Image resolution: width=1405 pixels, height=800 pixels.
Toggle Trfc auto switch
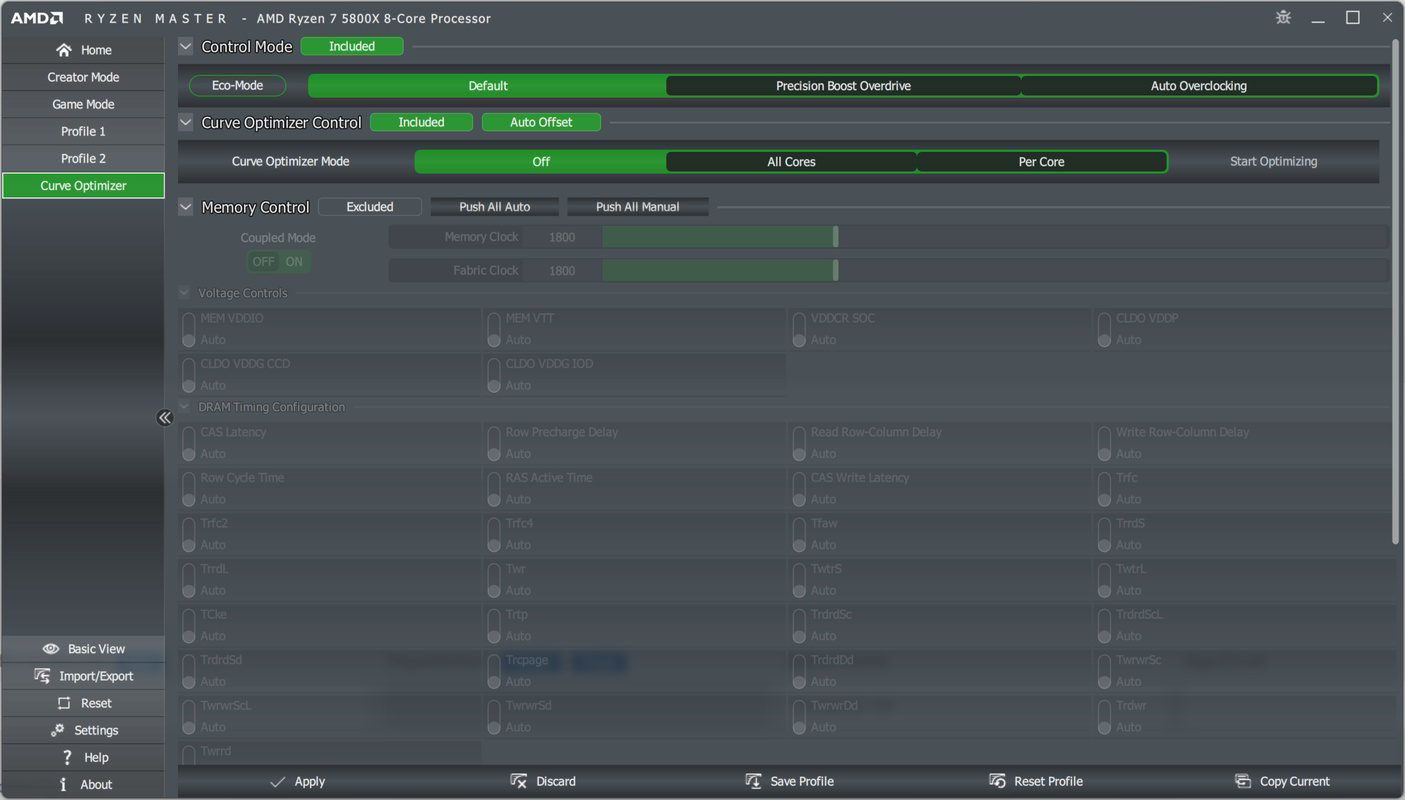tap(1104, 489)
